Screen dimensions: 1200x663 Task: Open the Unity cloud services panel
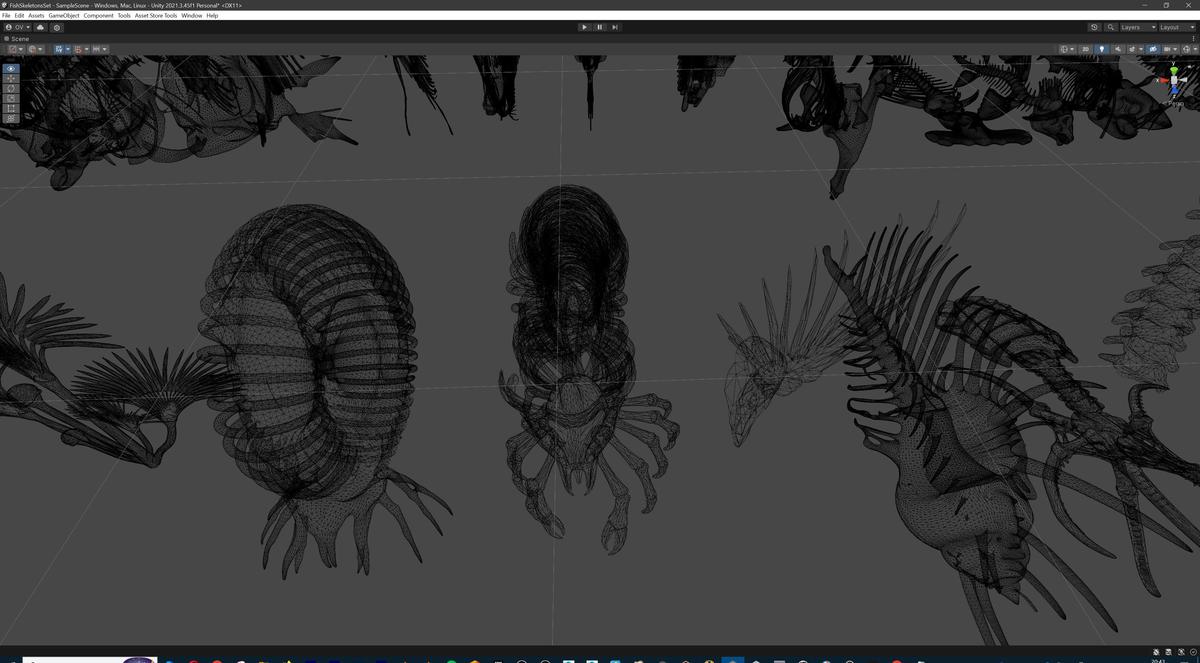pyautogui.click(x=40, y=27)
